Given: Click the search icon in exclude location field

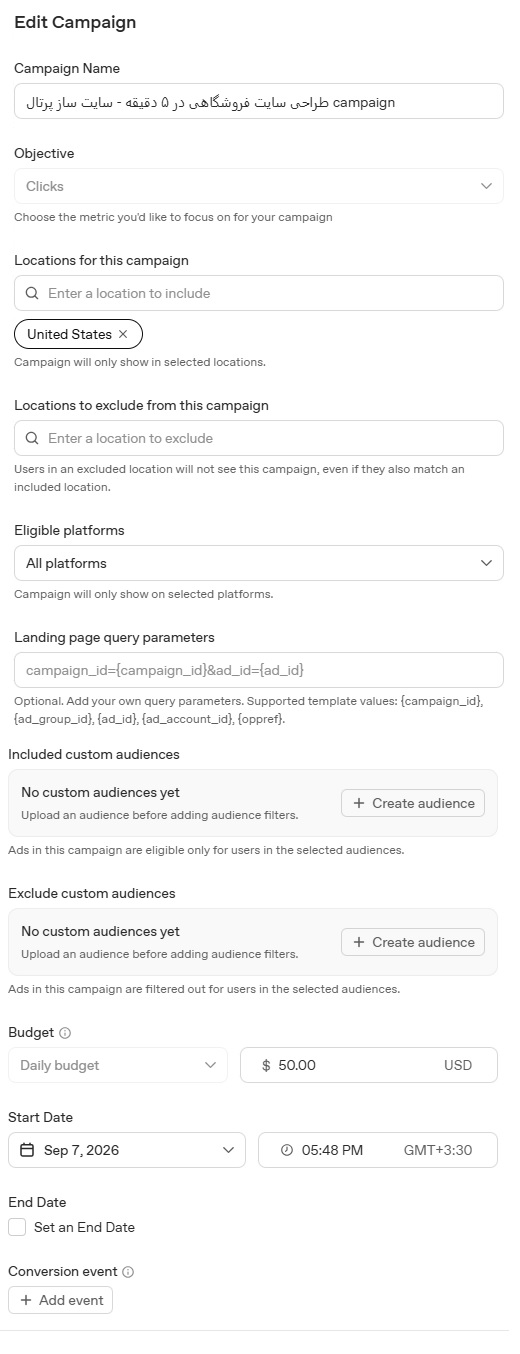Looking at the screenshot, I should click(x=32, y=438).
